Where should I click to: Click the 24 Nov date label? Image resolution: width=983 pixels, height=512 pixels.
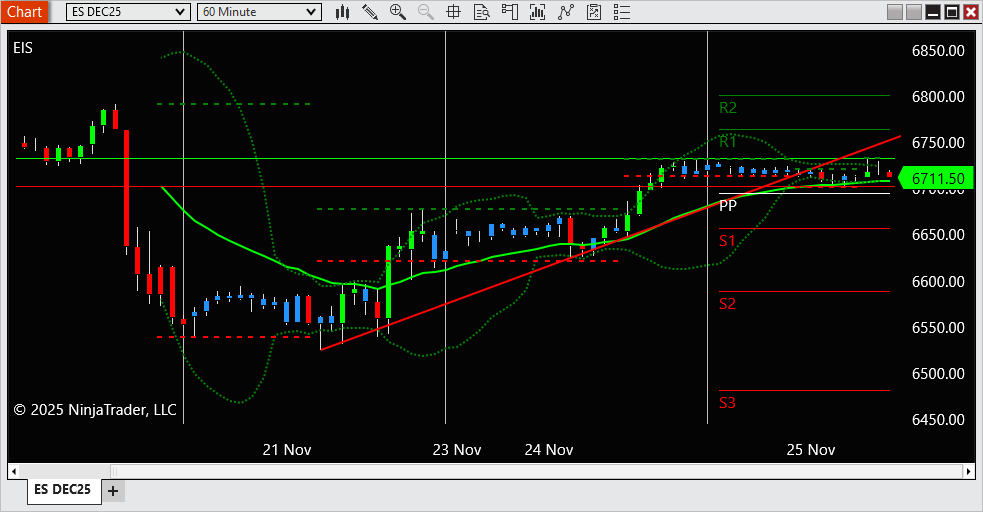click(x=549, y=450)
